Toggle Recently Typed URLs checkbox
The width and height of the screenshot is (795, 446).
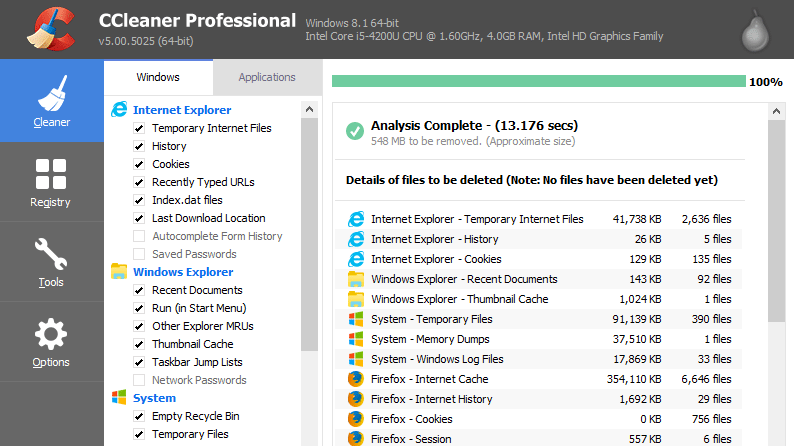(x=139, y=182)
